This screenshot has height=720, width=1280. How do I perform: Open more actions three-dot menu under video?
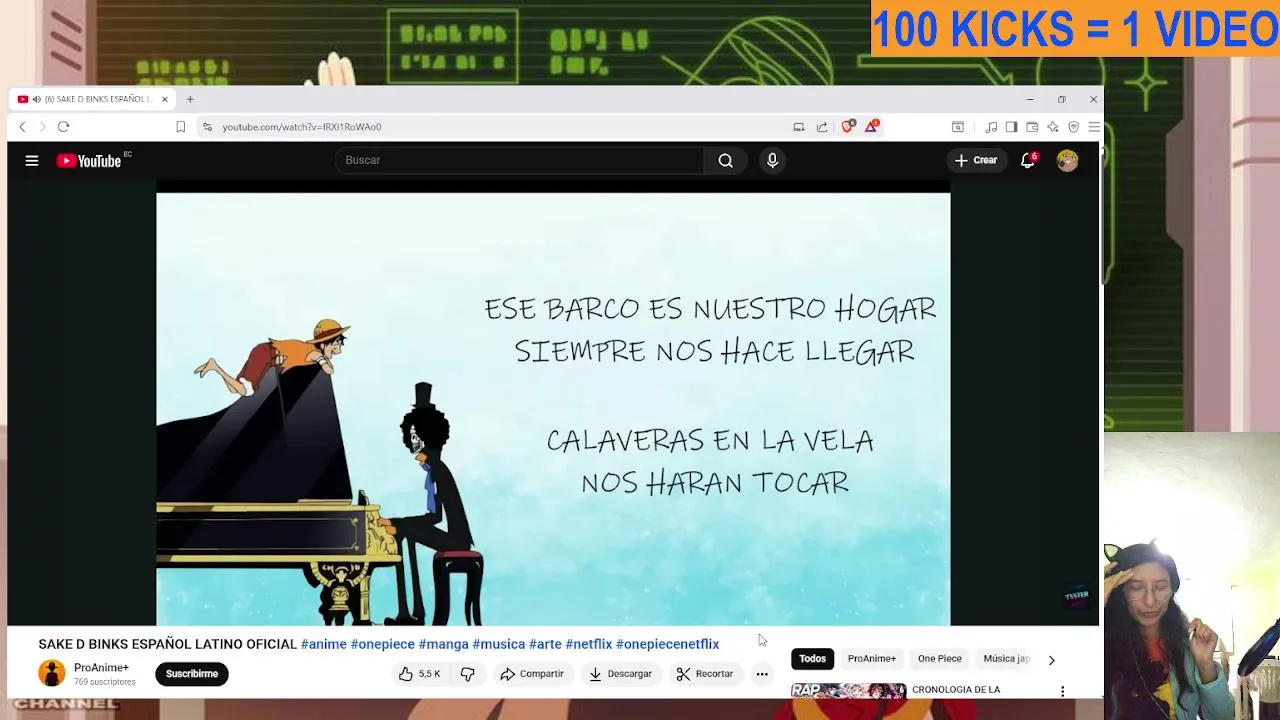click(x=762, y=674)
